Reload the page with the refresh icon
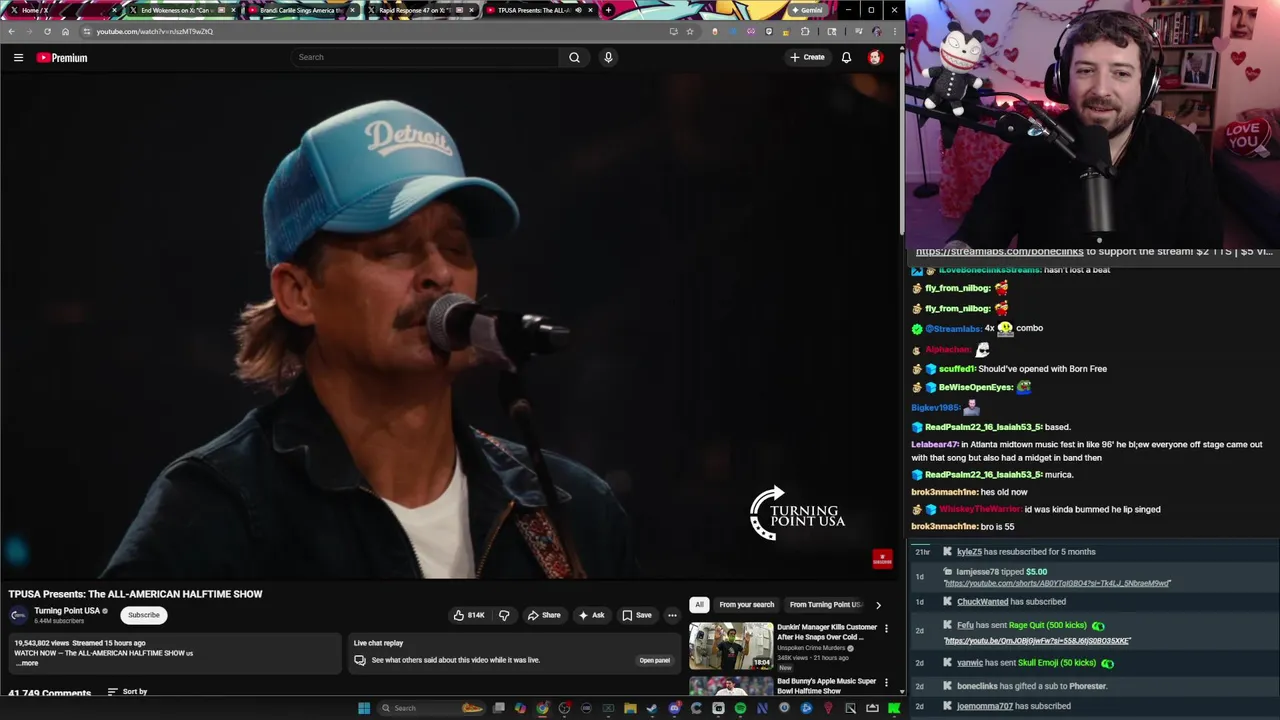The image size is (1280, 720). [x=47, y=31]
